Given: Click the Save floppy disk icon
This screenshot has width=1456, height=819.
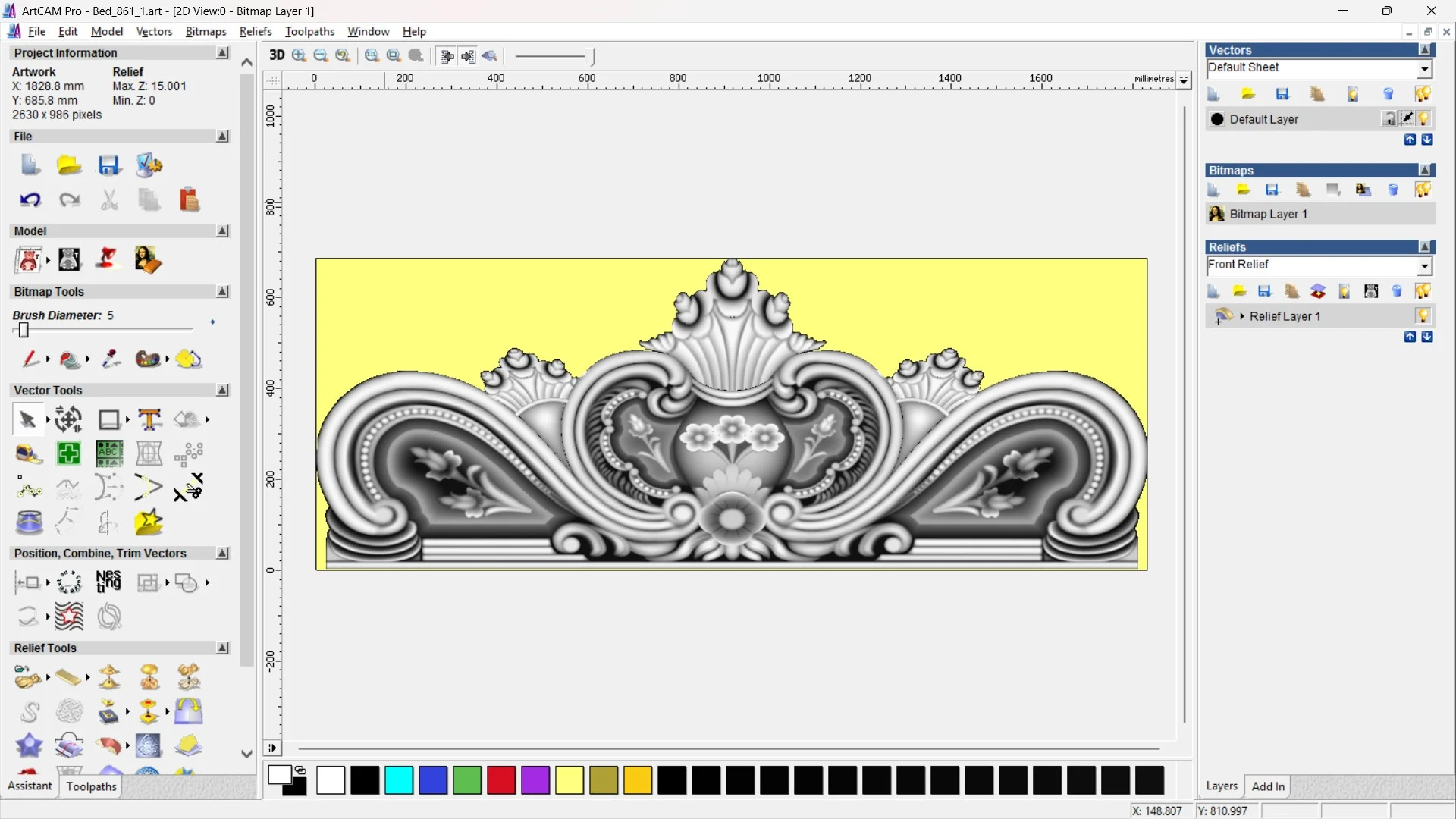Looking at the screenshot, I should pos(109,165).
